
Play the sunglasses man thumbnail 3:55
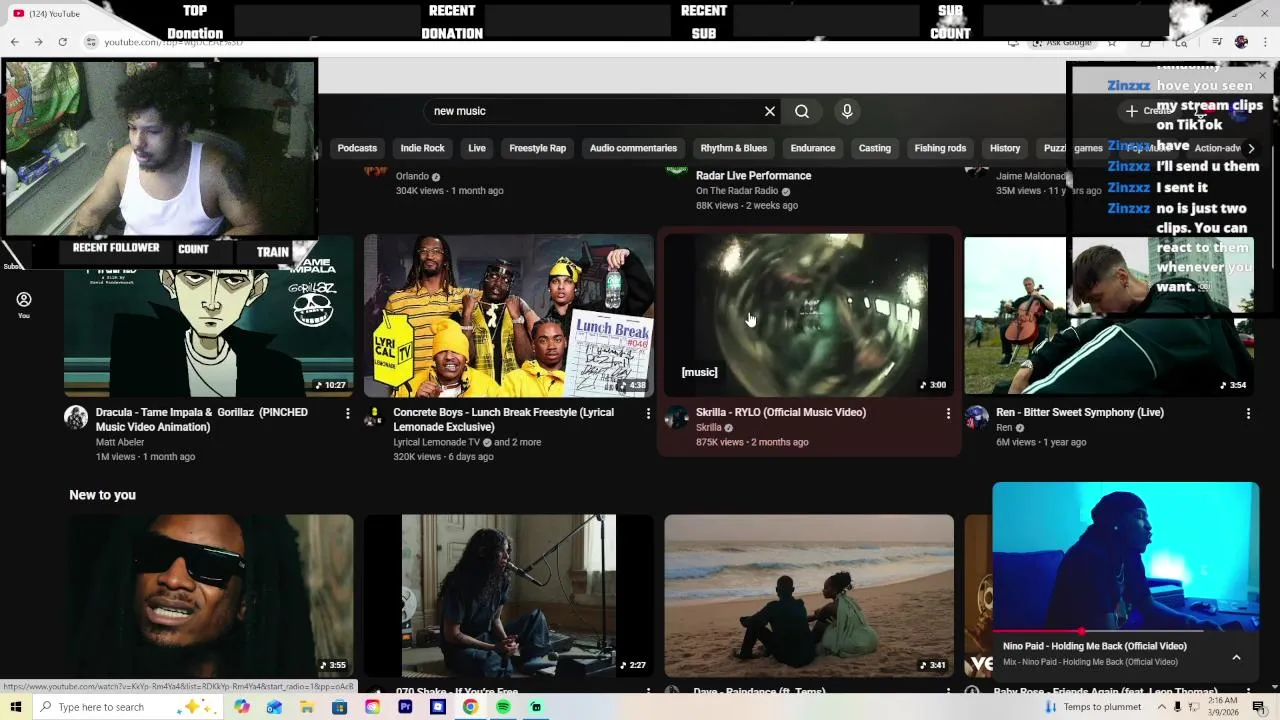(x=208, y=596)
